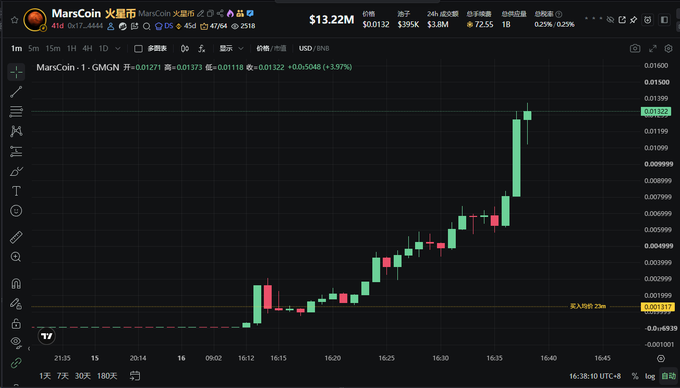Switch to 1H timeframe
The width and height of the screenshot is (680, 388).
72,49
